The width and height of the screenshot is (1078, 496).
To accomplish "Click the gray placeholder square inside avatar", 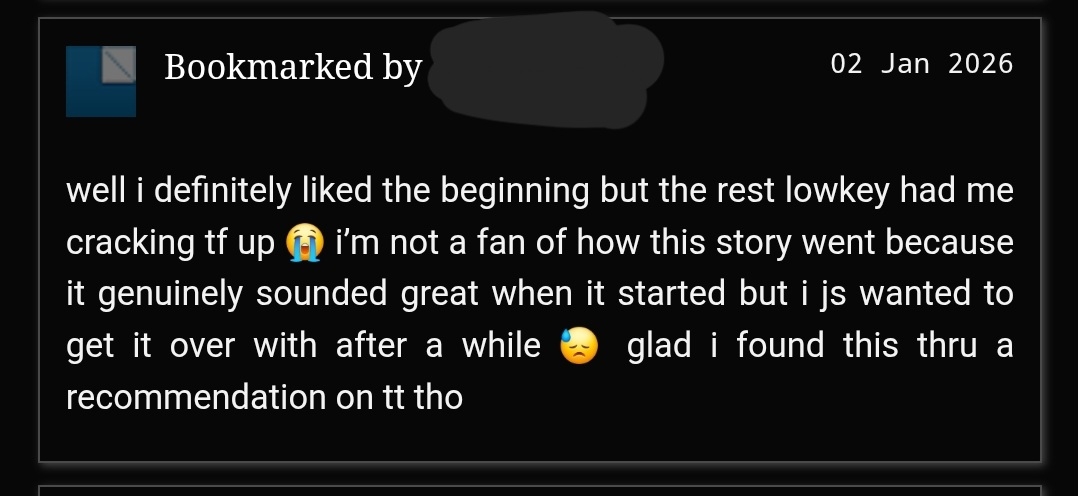I will tap(118, 65).
